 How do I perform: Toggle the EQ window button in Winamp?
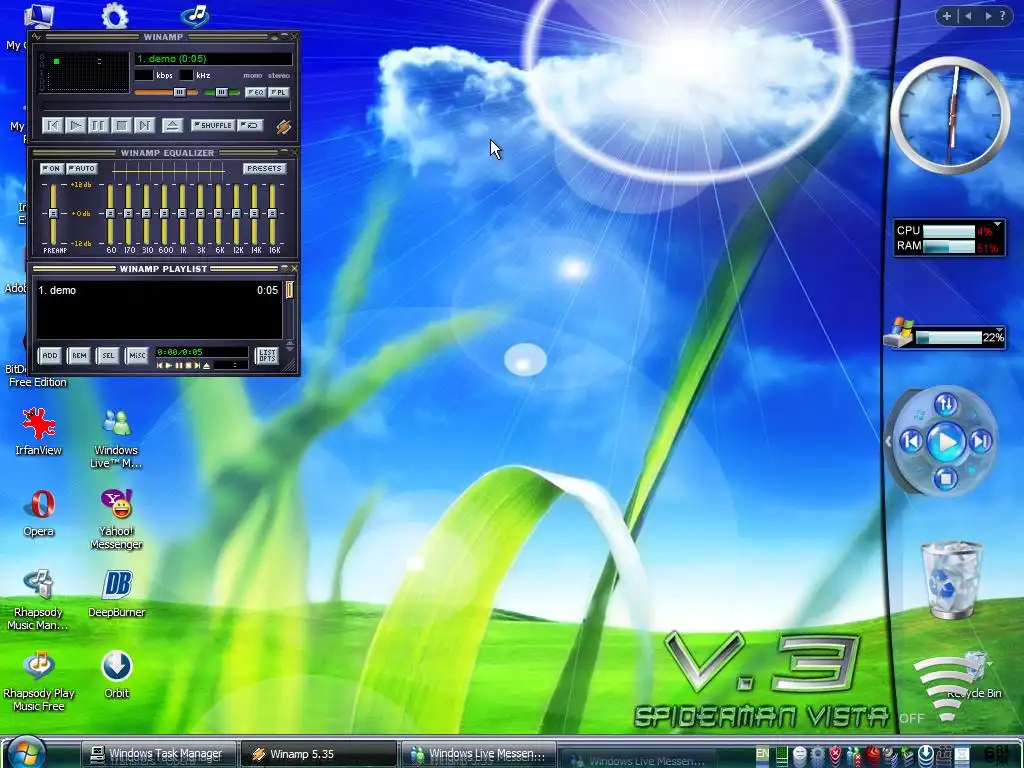[255, 93]
